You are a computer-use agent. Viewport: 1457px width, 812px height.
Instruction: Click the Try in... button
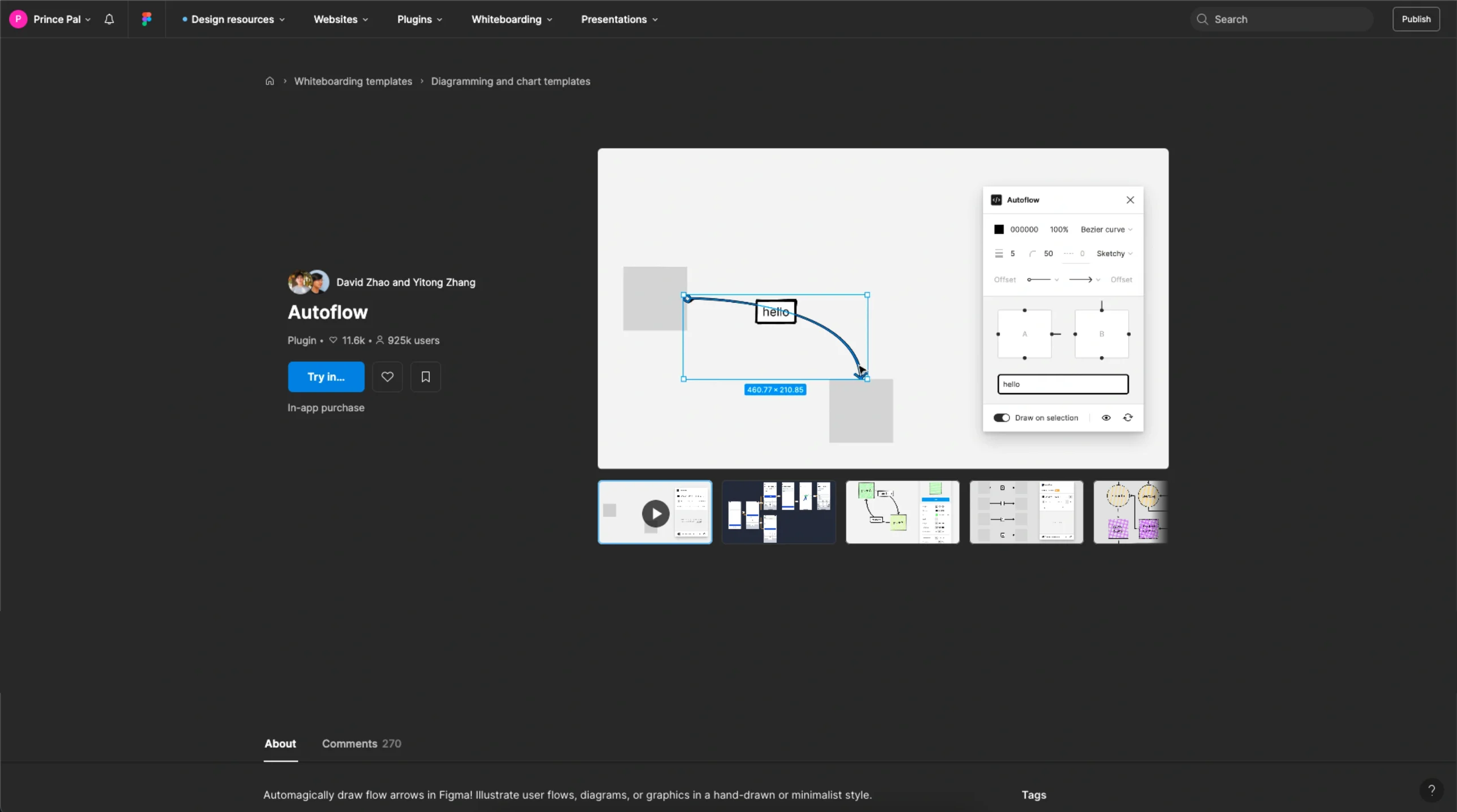[x=326, y=377]
